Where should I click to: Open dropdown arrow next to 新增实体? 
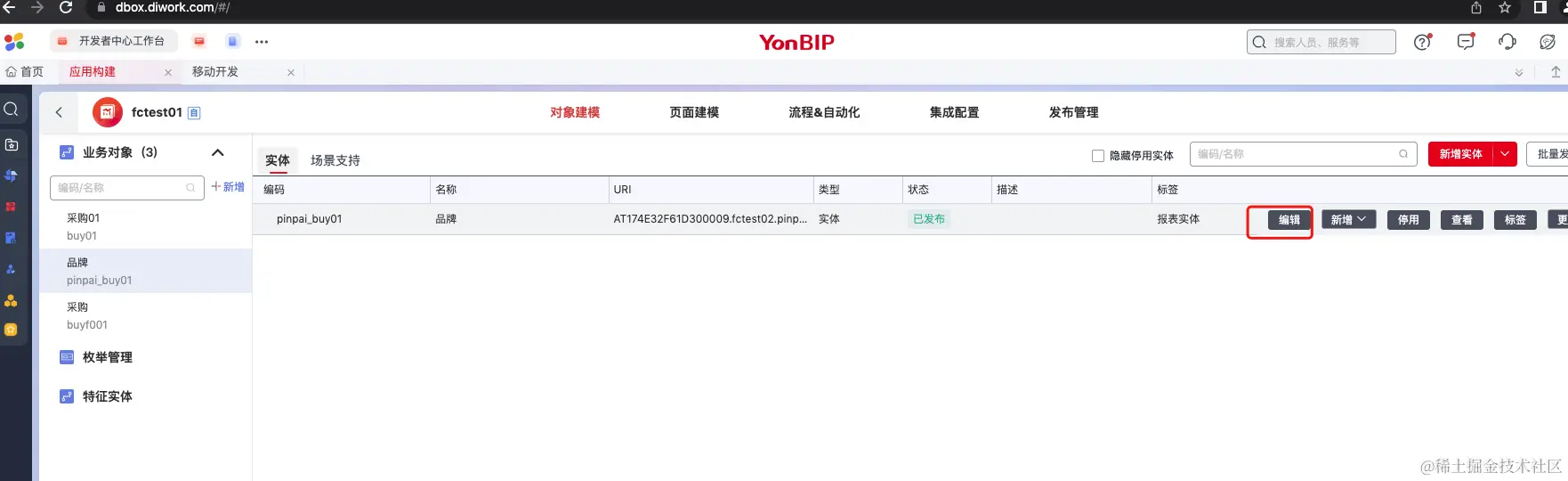click(x=1505, y=154)
